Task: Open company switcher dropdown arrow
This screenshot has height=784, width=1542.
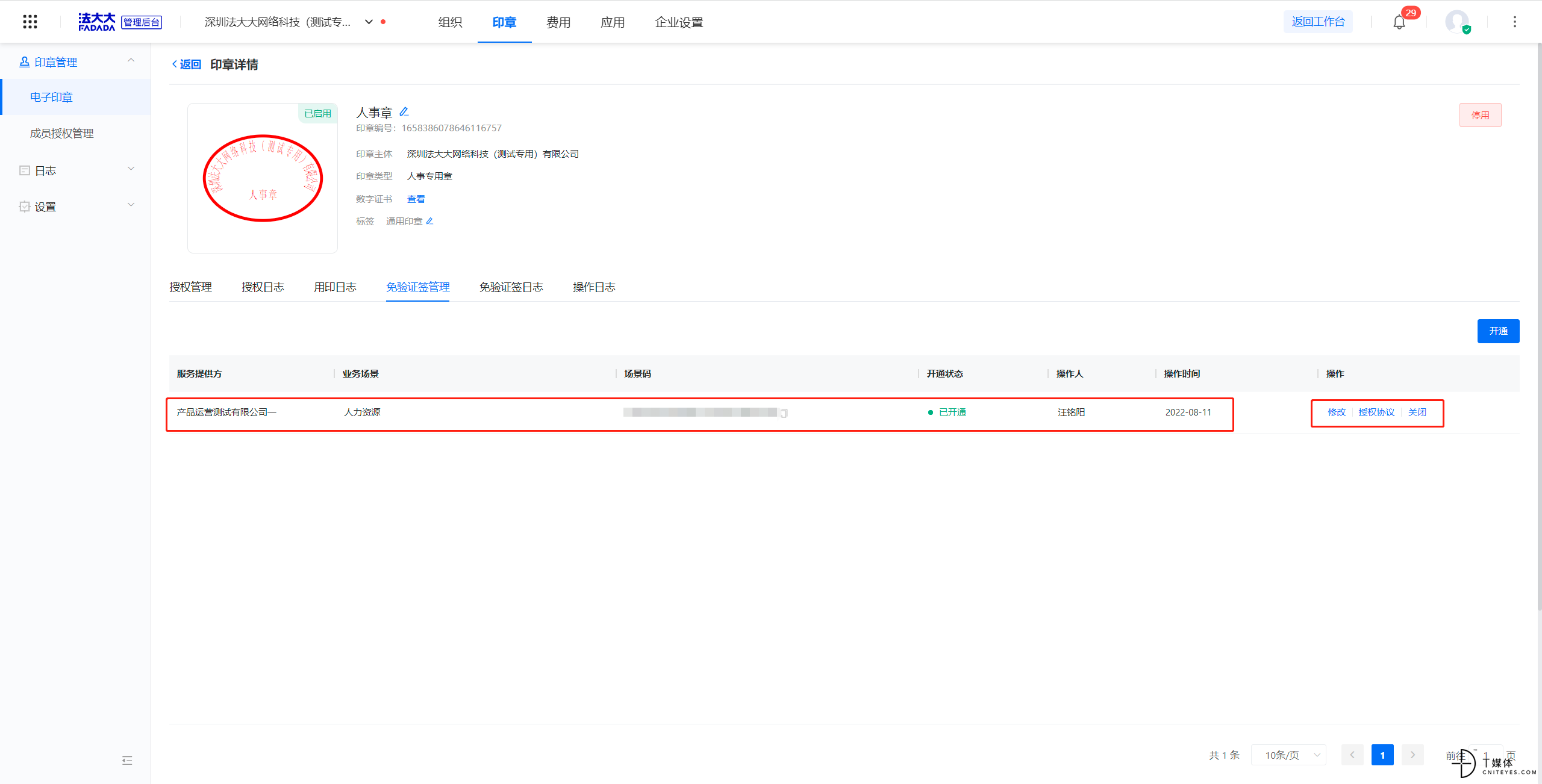Action: (369, 22)
